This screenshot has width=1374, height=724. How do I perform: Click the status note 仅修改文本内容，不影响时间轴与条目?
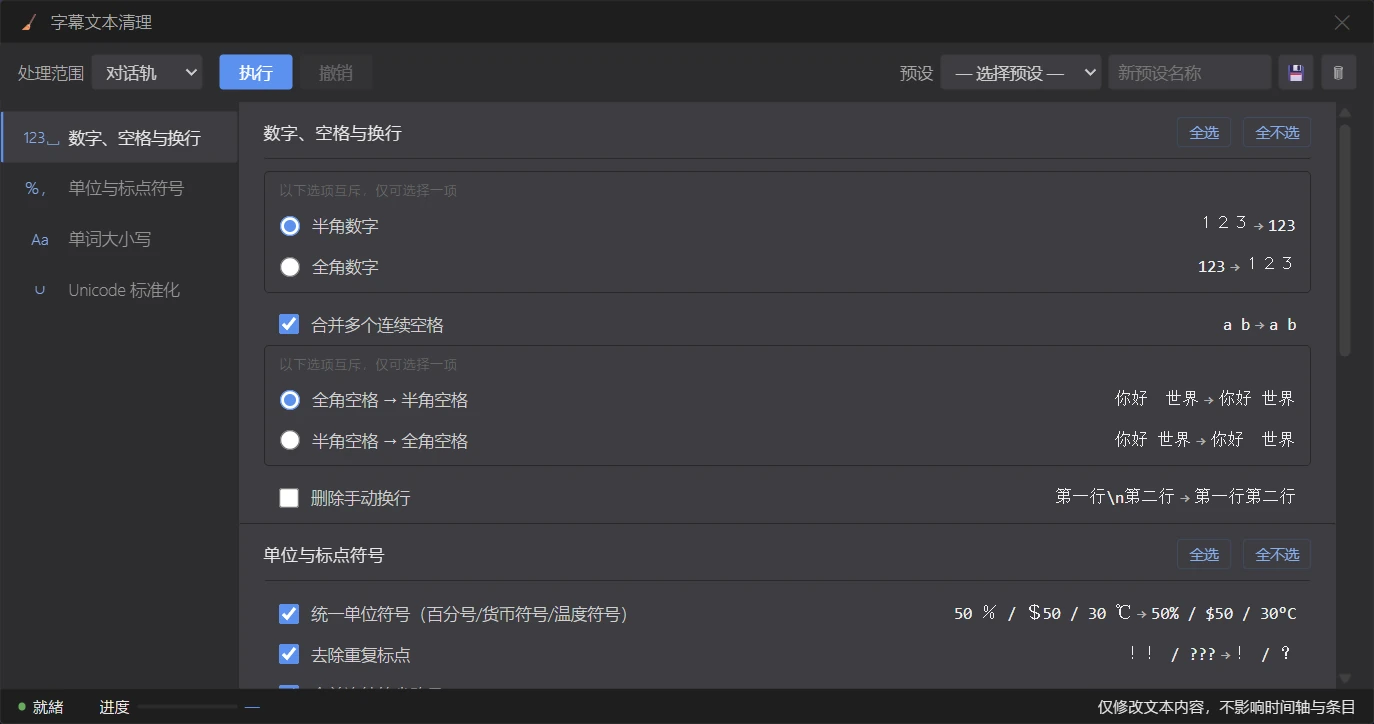pyautogui.click(x=1226, y=707)
